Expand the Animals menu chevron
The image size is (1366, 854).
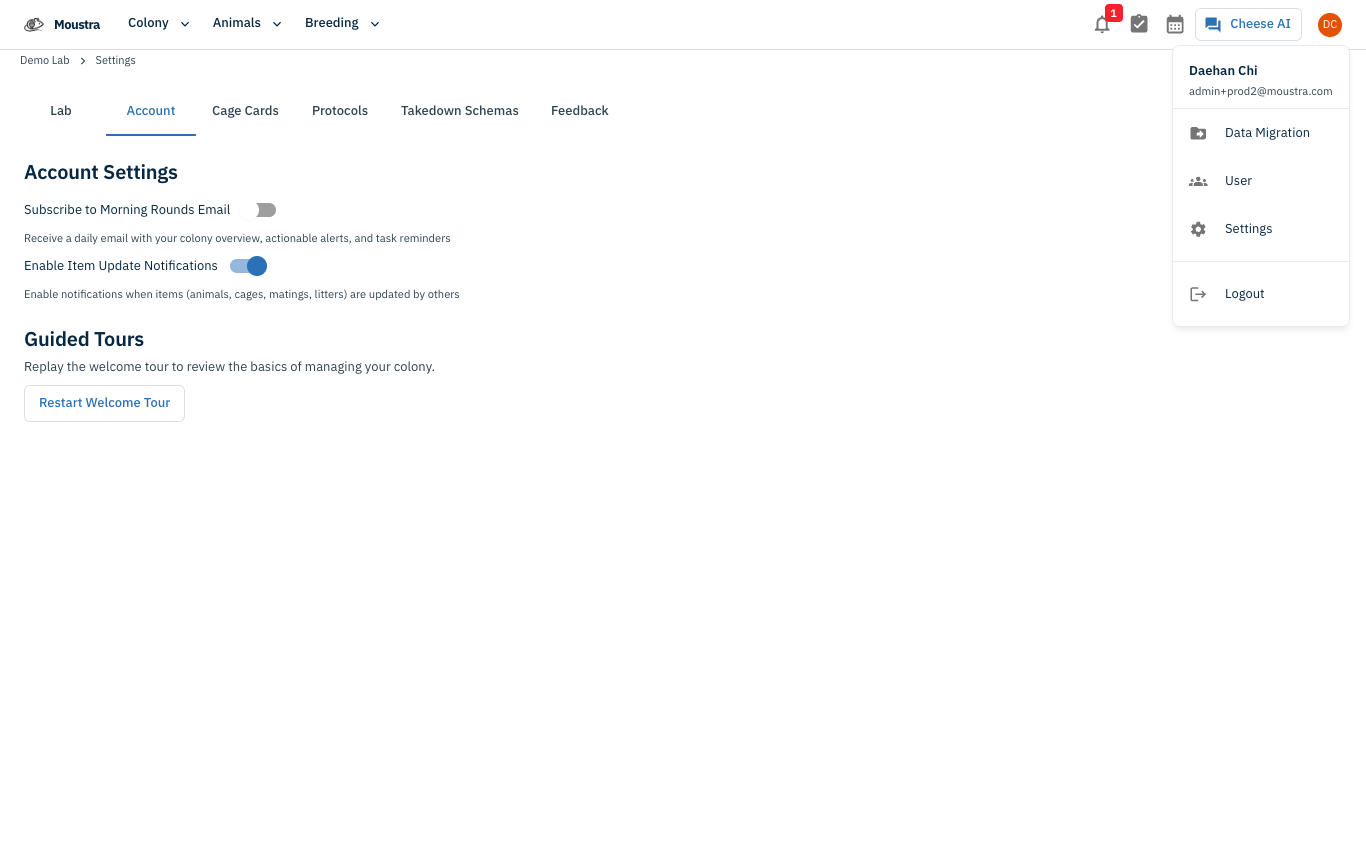tap(277, 24)
